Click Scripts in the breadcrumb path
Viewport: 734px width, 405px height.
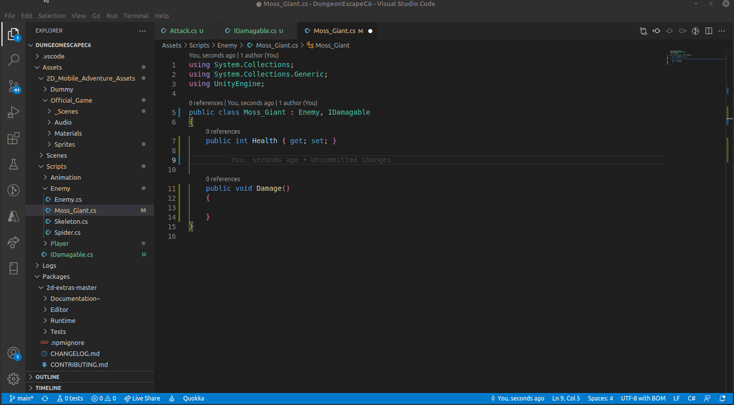199,45
